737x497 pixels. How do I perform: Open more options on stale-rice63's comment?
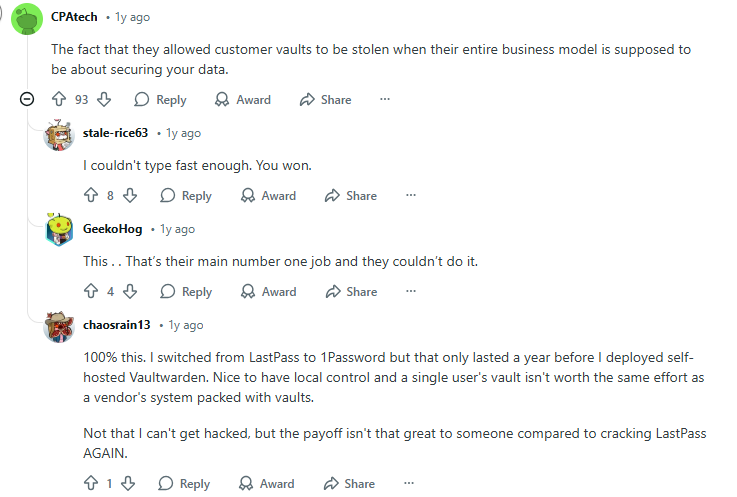point(410,196)
